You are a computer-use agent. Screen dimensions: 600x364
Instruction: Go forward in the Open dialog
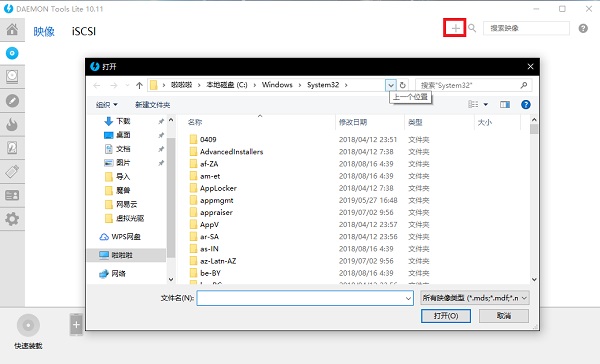113,85
